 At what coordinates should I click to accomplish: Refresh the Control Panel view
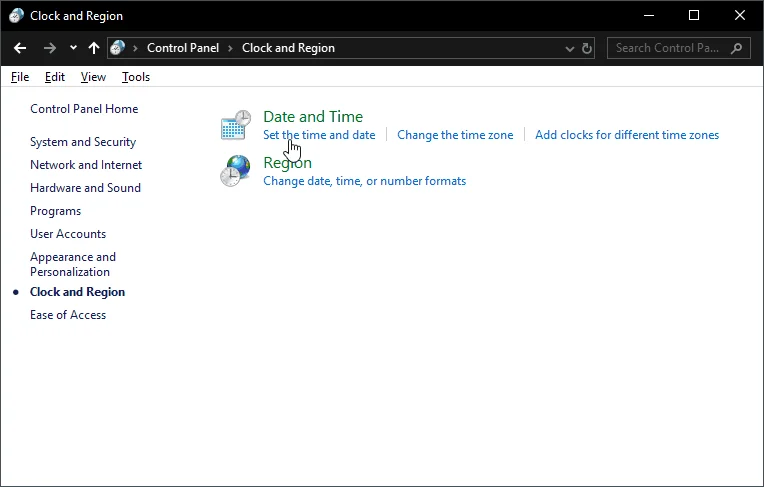coord(587,48)
